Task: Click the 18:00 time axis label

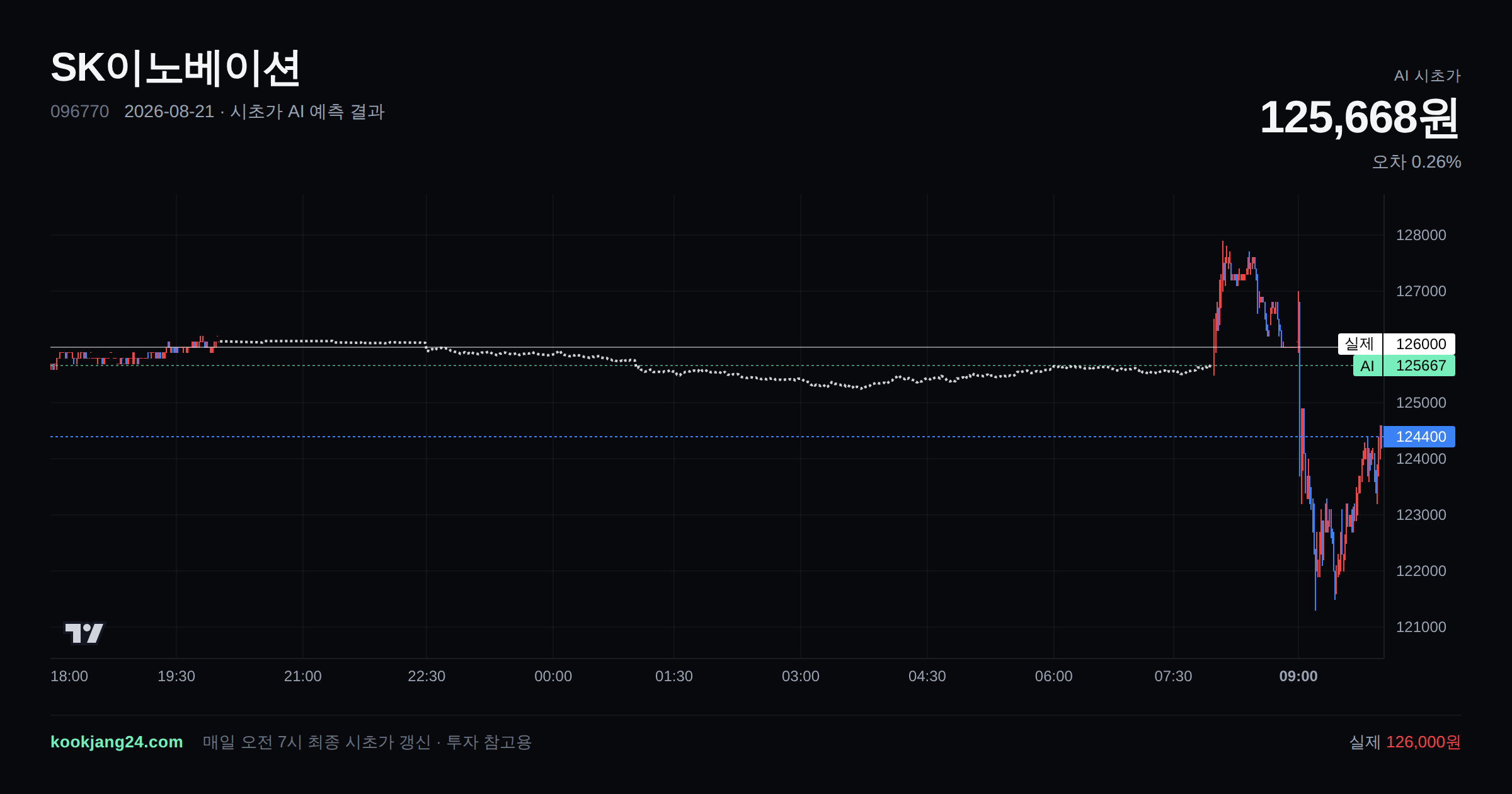Action: [x=69, y=676]
